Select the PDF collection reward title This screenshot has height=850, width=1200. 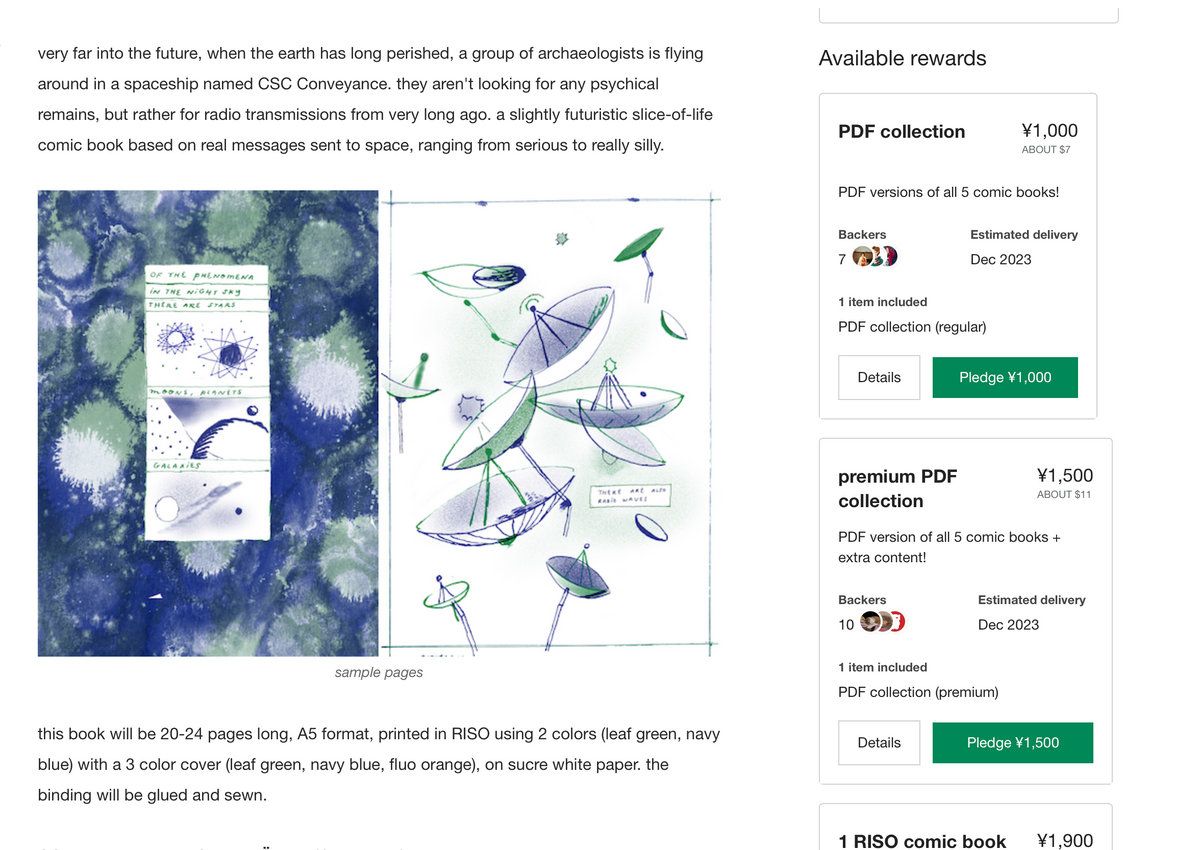pyautogui.click(x=901, y=132)
